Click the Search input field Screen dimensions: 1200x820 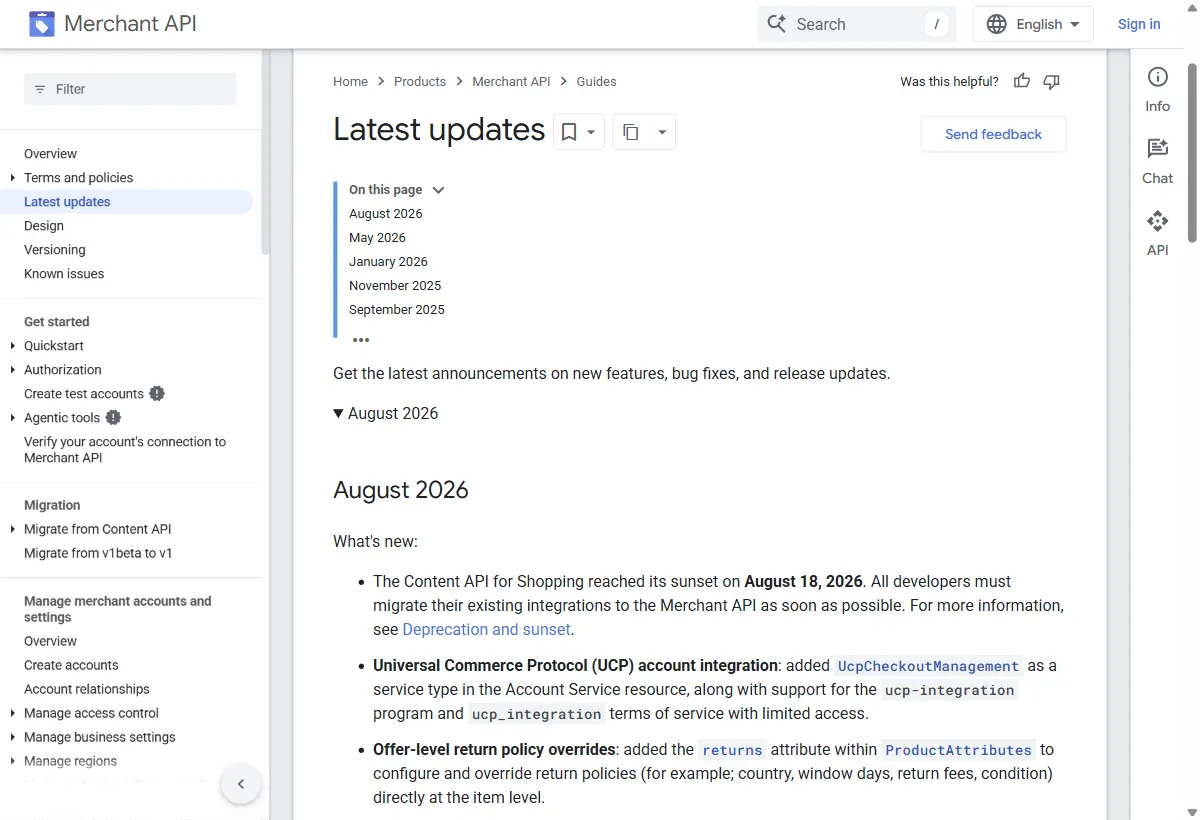click(856, 24)
